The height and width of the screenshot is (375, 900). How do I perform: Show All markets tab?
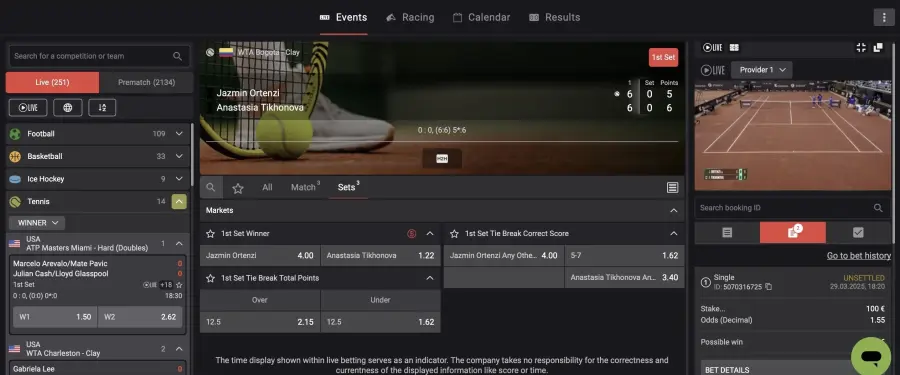pyautogui.click(x=267, y=187)
